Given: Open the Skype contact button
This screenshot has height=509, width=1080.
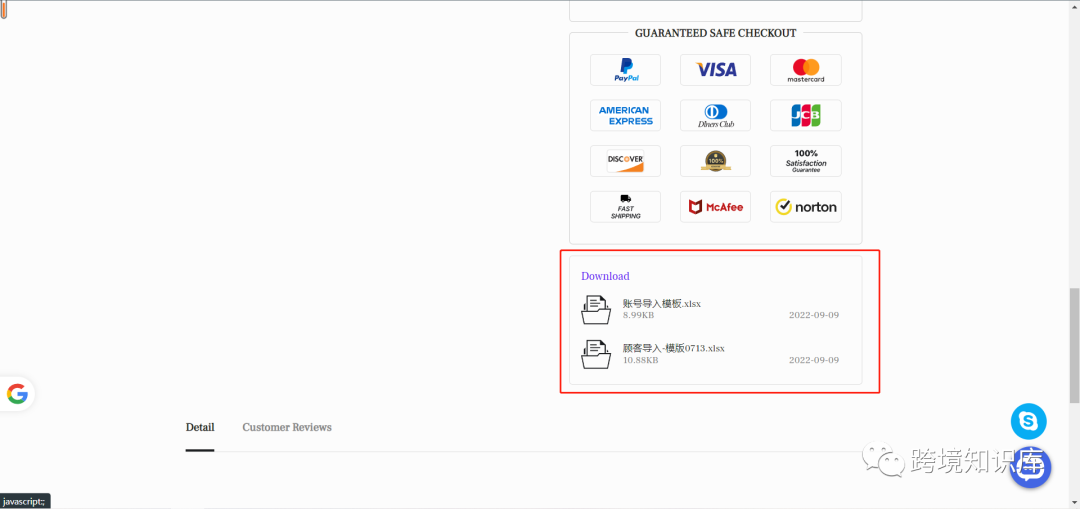Looking at the screenshot, I should (1028, 422).
